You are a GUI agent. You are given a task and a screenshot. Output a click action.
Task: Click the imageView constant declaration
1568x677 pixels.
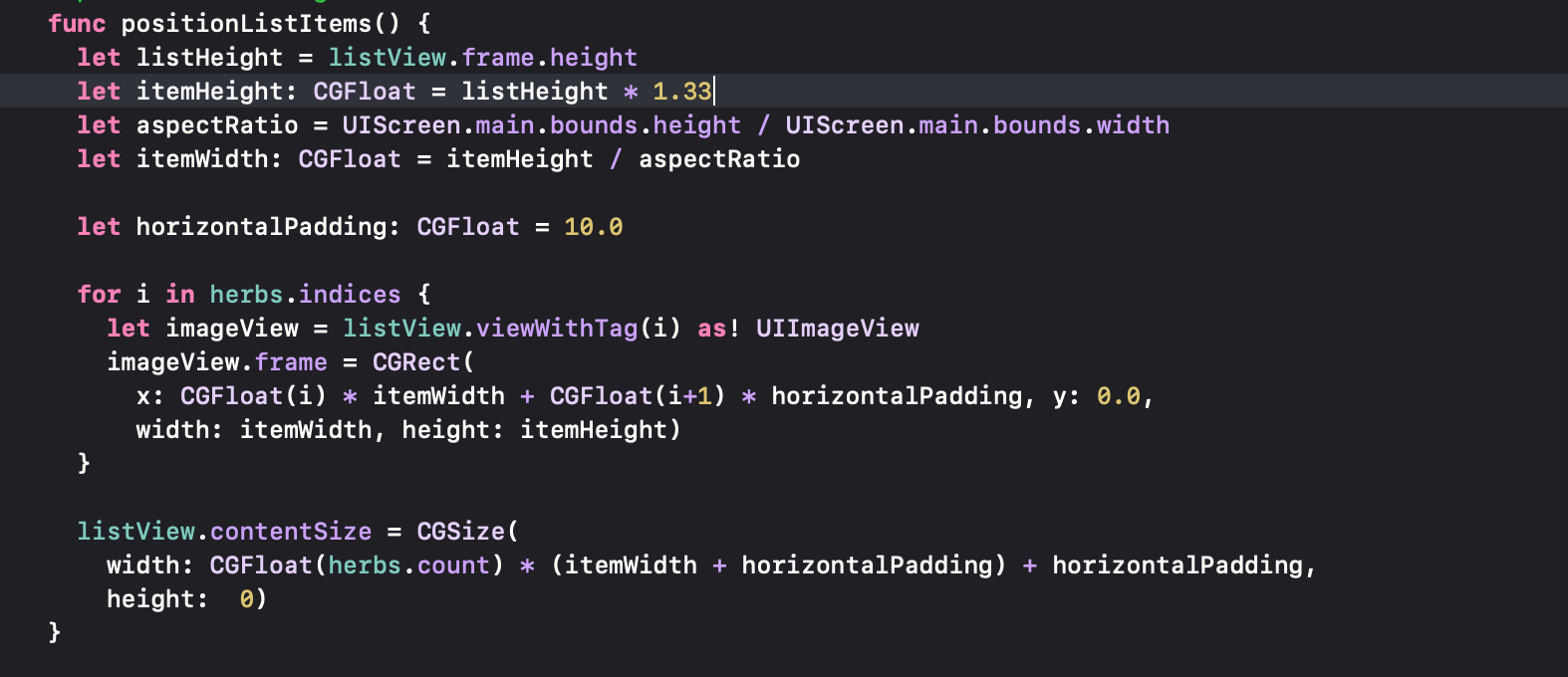tap(232, 329)
